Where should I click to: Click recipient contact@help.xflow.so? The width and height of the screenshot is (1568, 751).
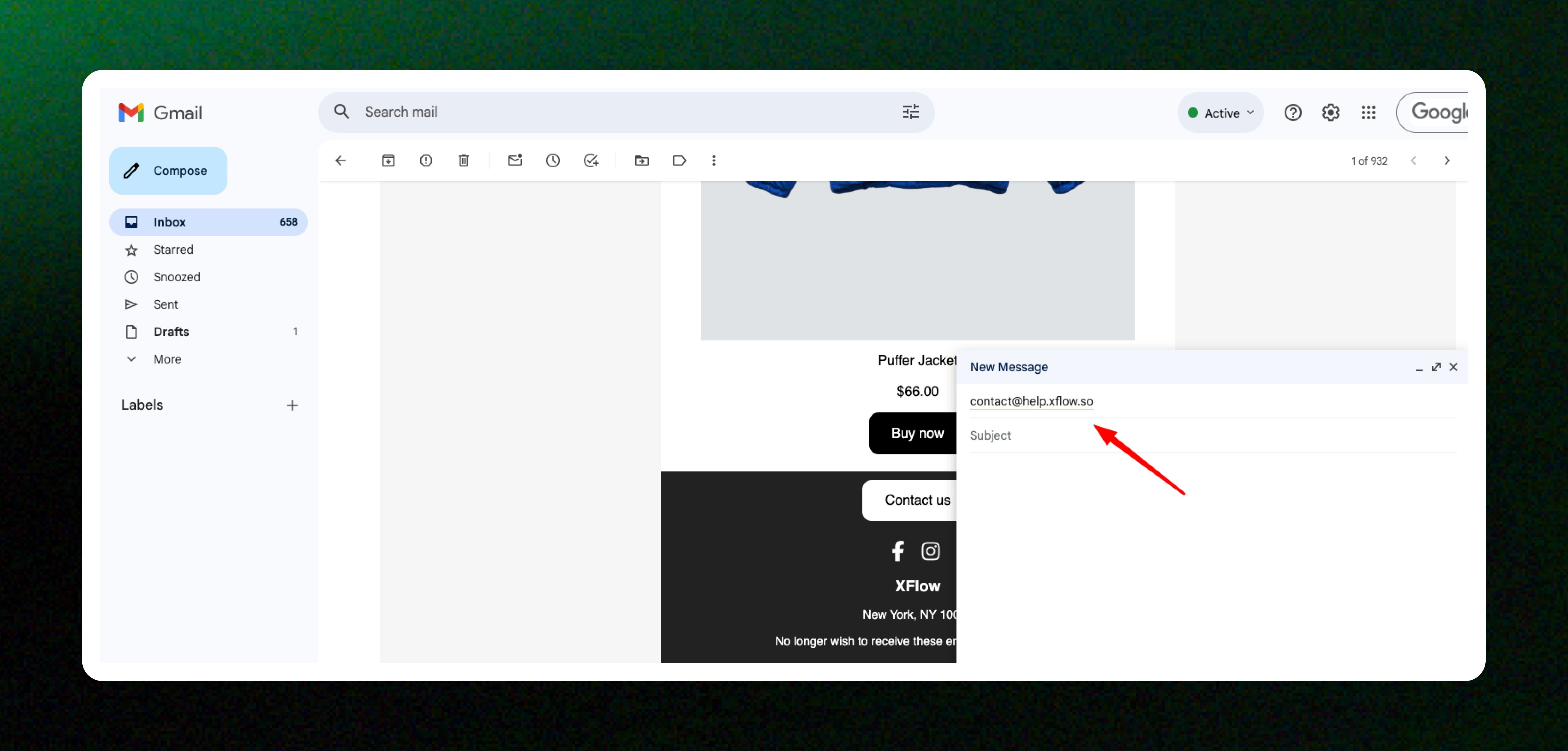(1031, 402)
